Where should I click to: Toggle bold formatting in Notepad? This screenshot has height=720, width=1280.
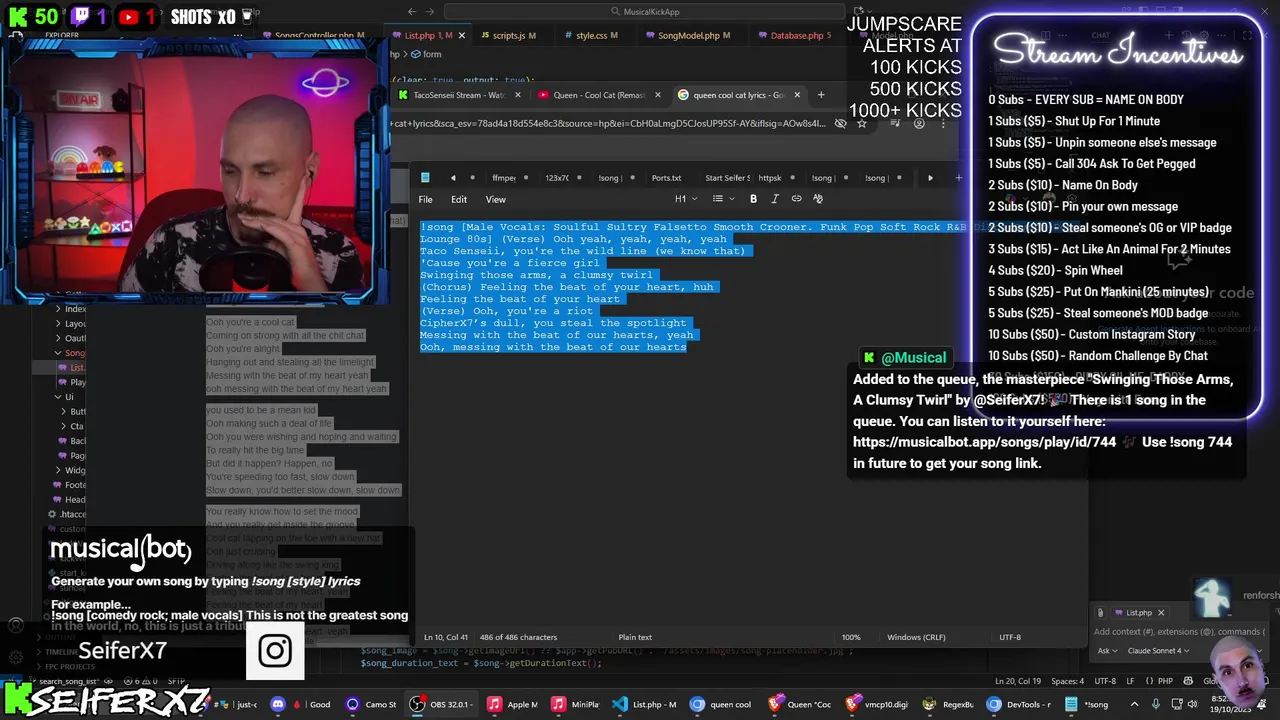[x=753, y=199]
